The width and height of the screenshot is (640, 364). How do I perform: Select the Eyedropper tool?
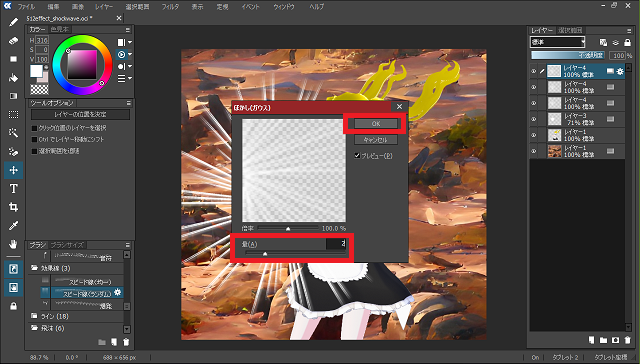click(13, 226)
